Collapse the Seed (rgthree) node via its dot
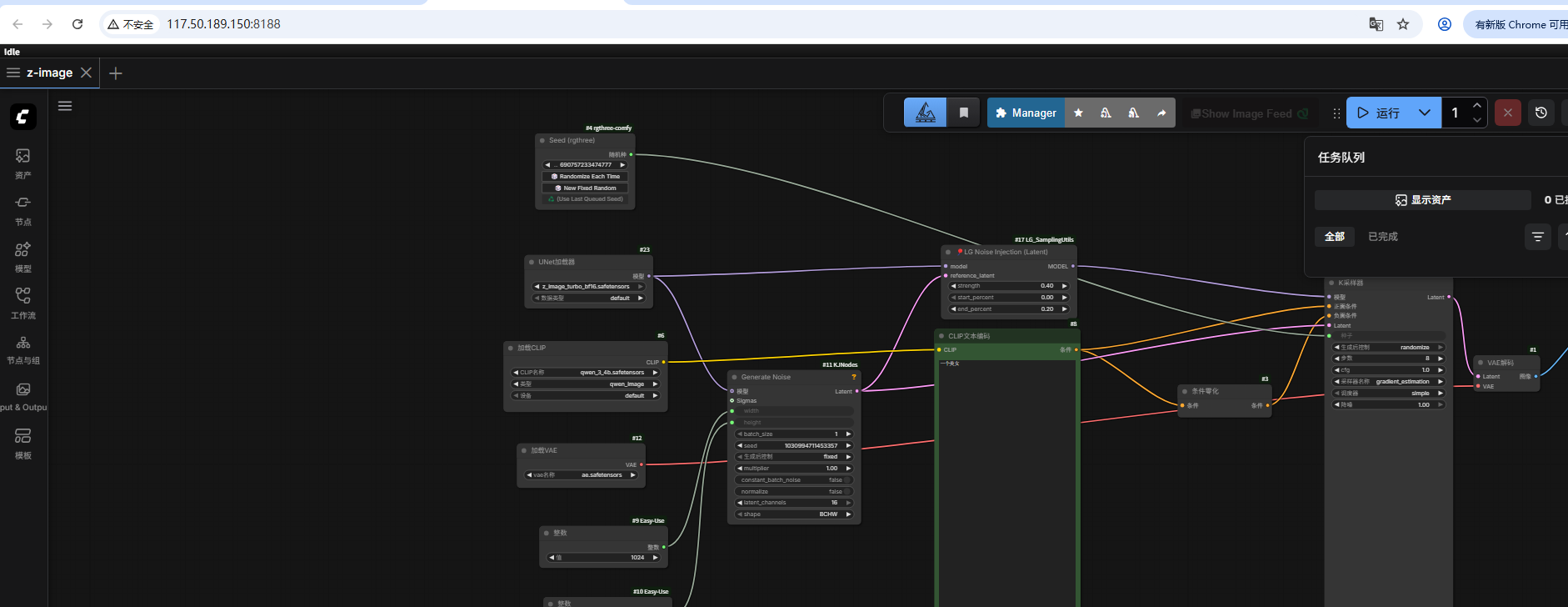The width and height of the screenshot is (1568, 607). [x=542, y=141]
